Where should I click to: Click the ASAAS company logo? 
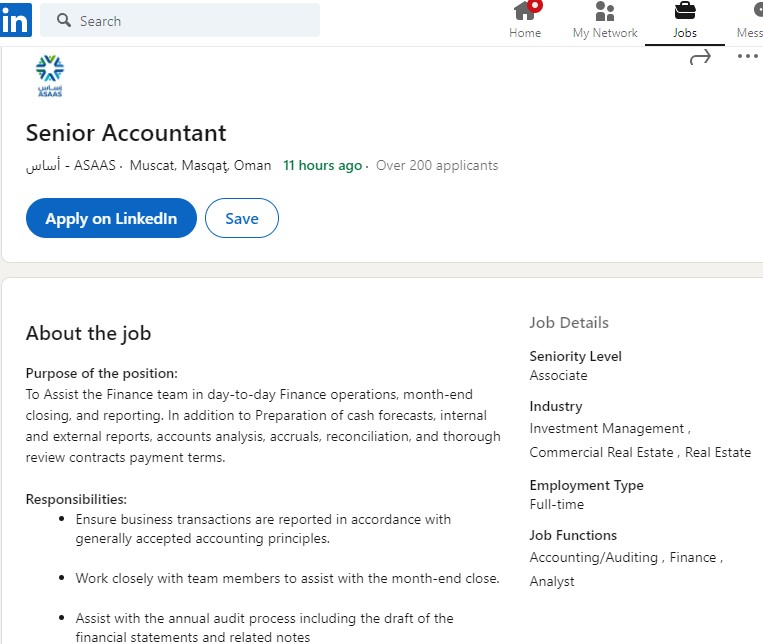(50, 76)
